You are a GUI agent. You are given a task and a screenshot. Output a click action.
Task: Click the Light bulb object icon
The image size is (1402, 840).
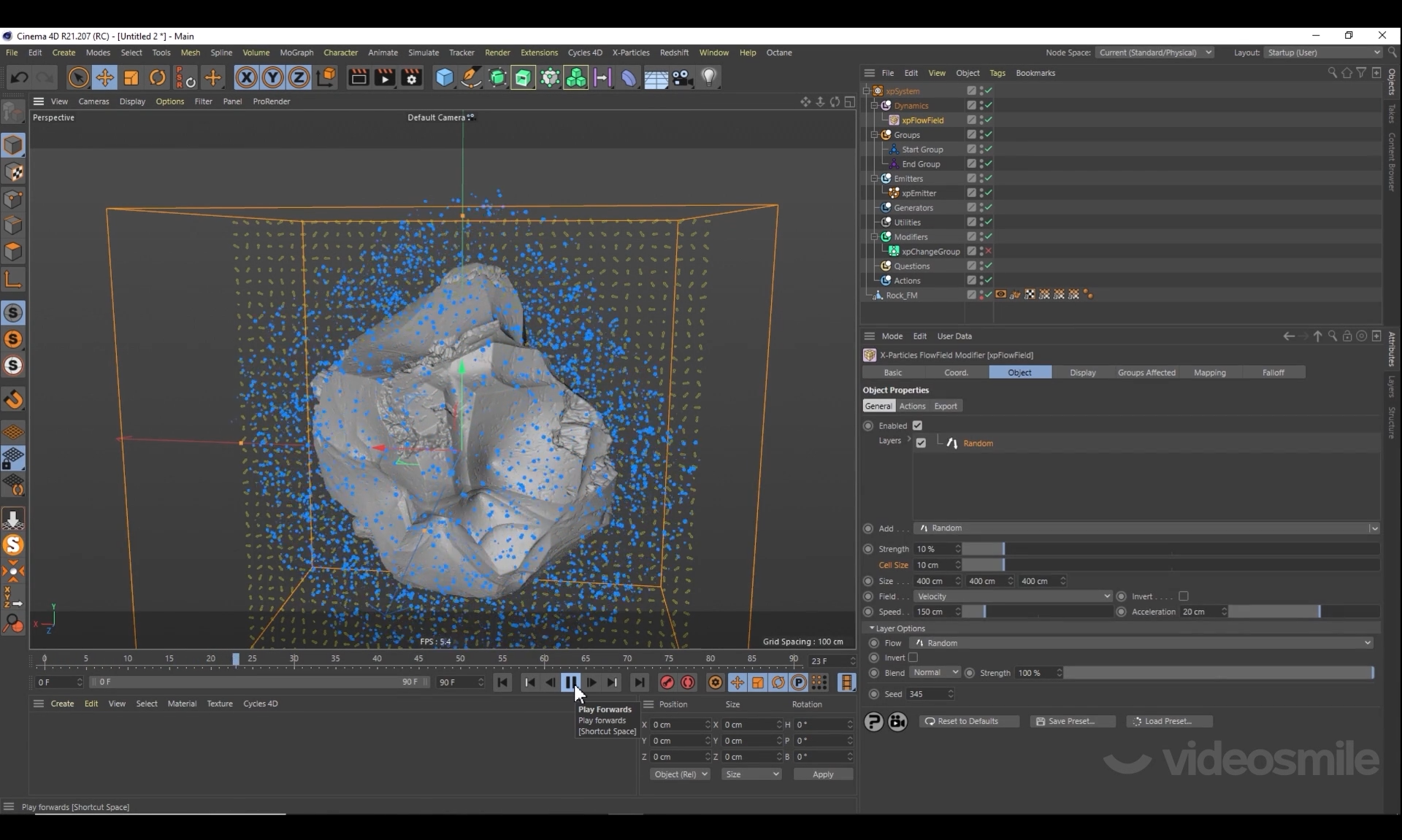tap(709, 77)
